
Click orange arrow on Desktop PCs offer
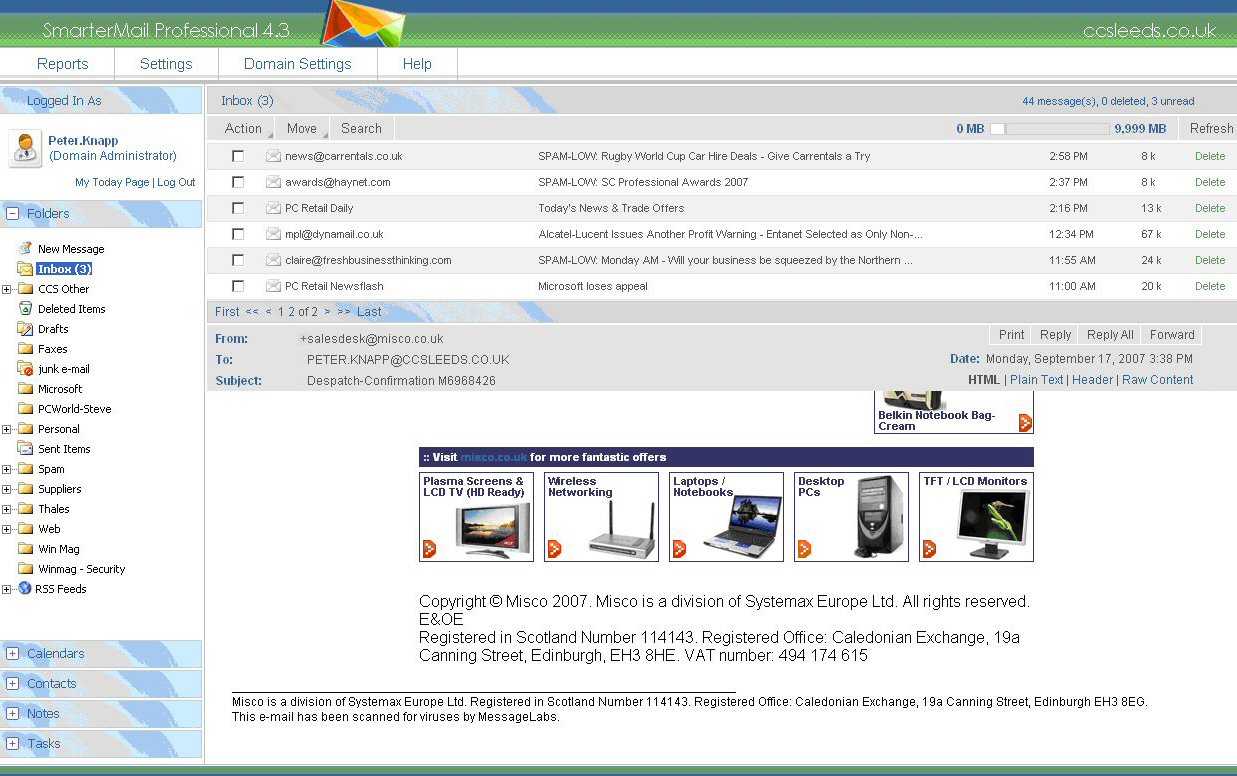805,548
